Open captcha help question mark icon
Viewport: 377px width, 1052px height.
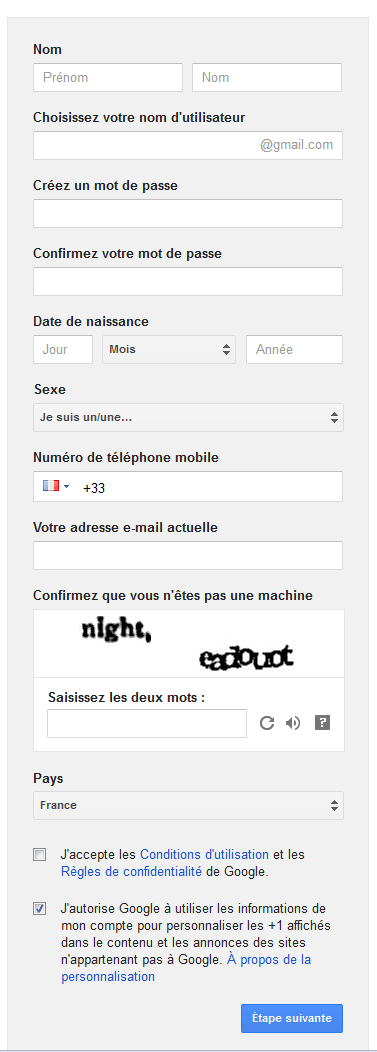[323, 723]
